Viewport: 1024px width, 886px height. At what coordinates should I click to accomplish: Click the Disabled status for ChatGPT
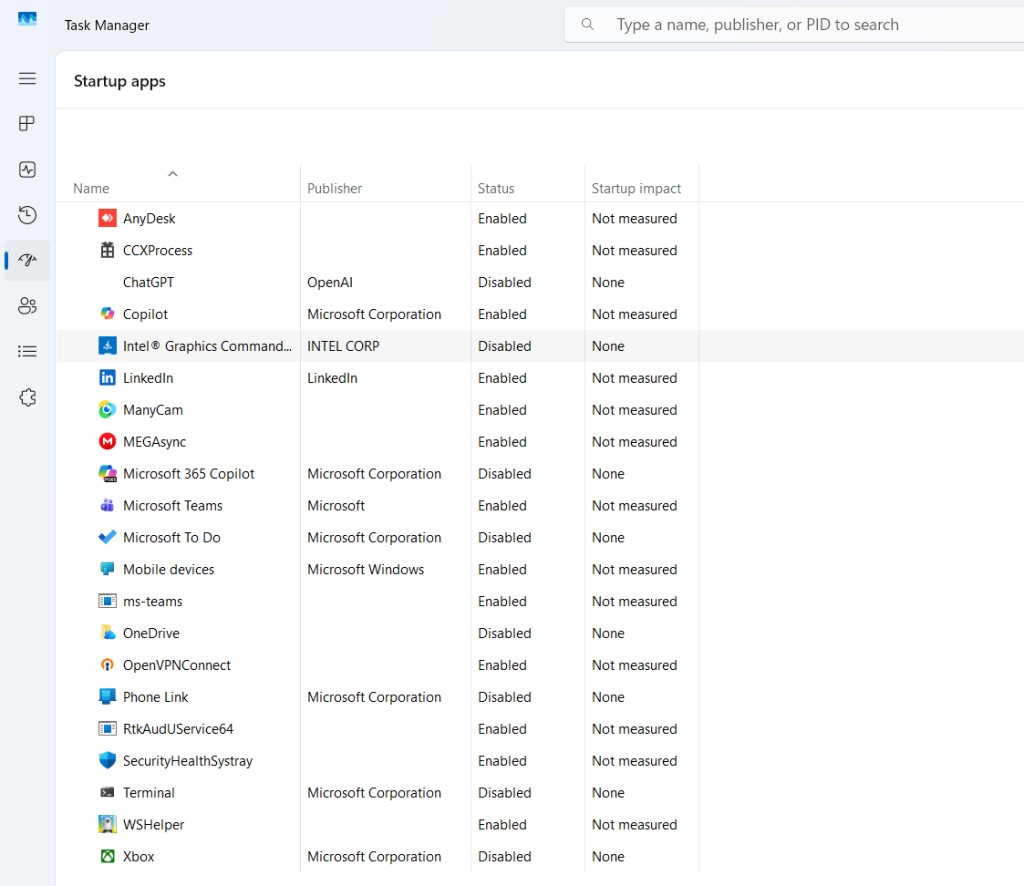pos(504,282)
